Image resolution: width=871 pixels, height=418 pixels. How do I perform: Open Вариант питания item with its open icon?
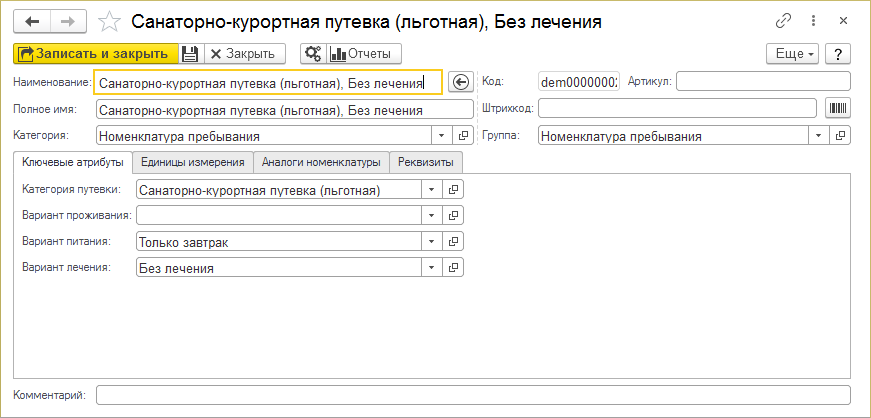tap(453, 241)
